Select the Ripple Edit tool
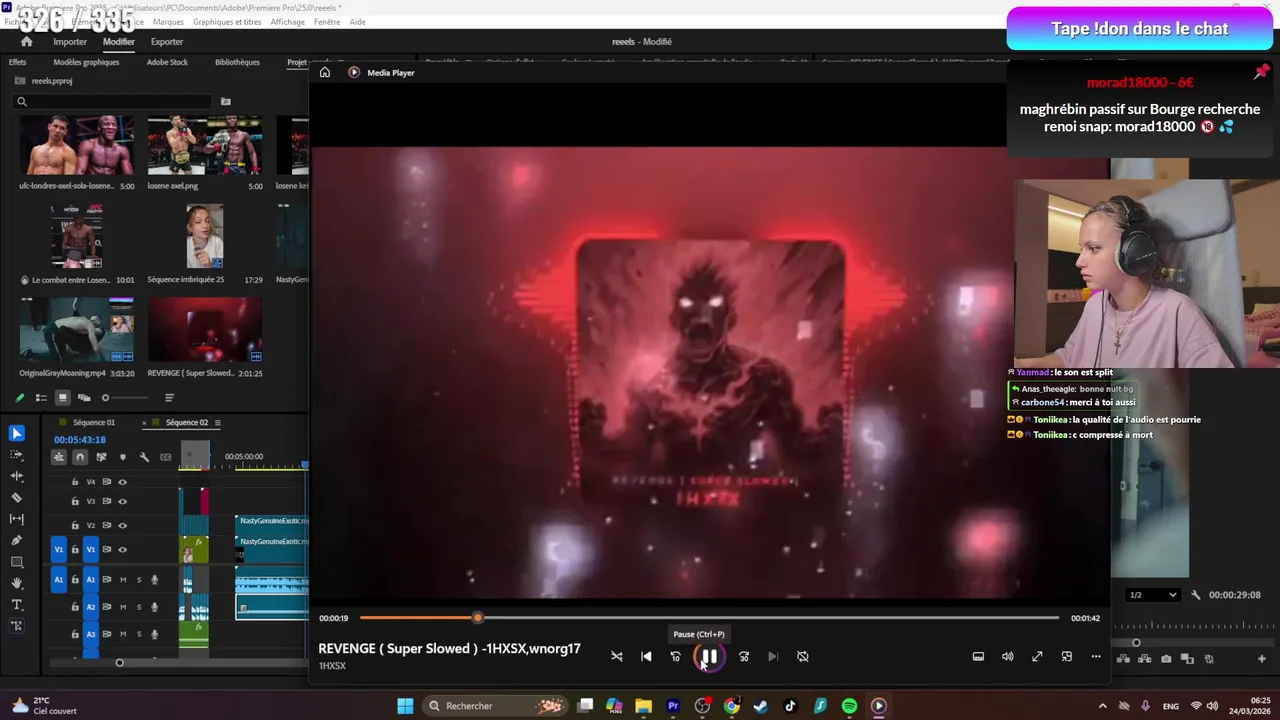 (x=17, y=476)
